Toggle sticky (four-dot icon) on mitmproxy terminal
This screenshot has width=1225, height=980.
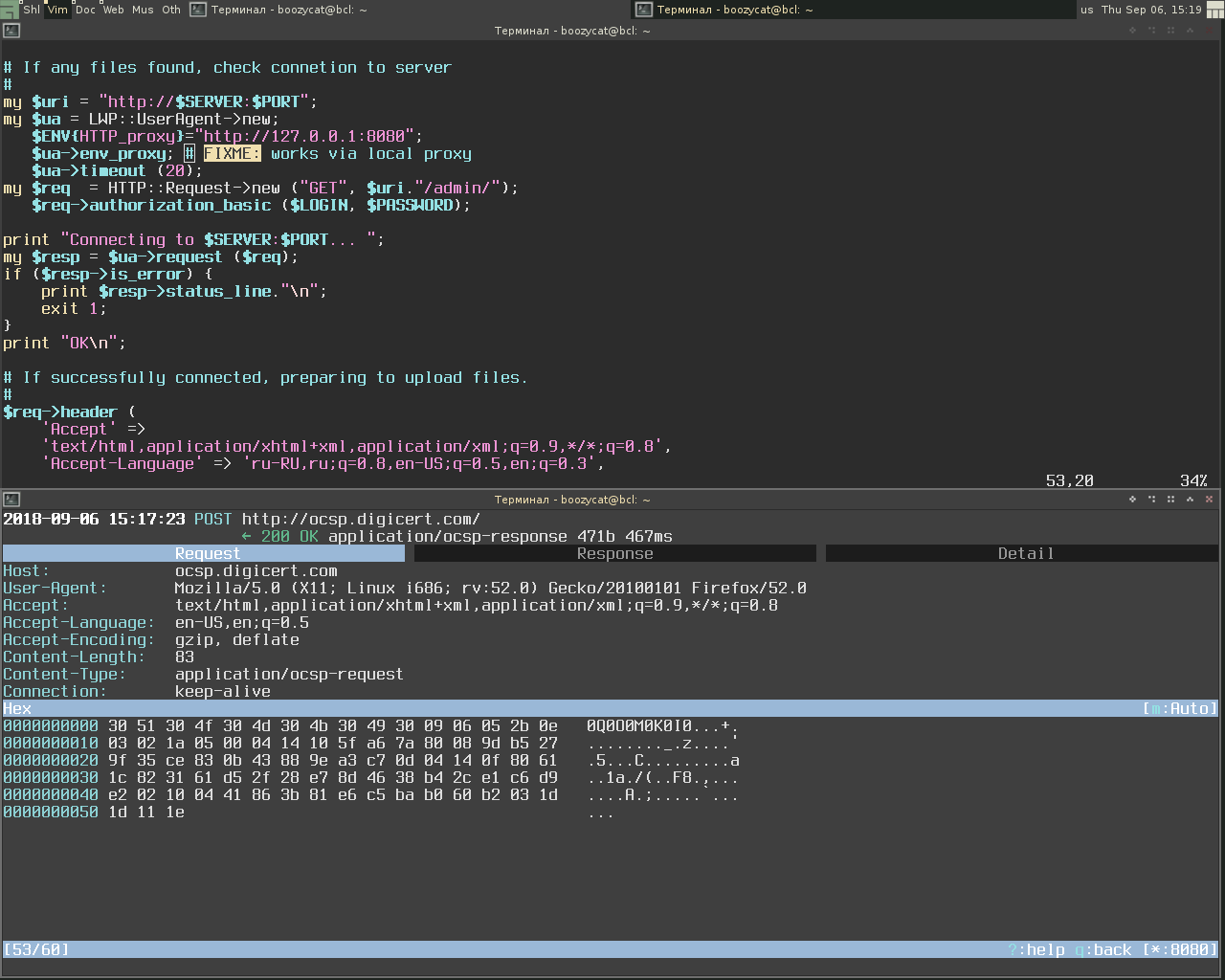[x=1170, y=500]
